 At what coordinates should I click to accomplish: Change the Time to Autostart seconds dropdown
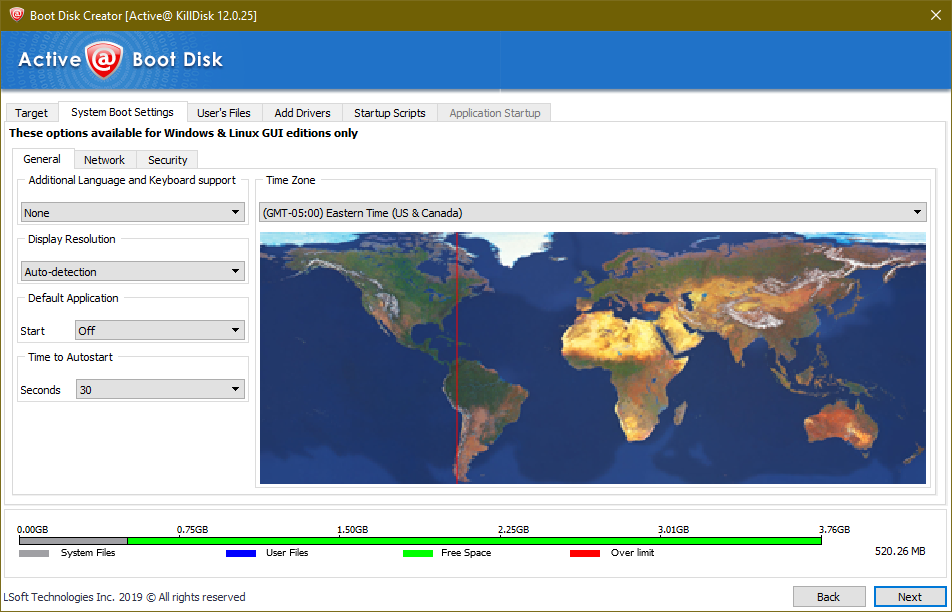click(160, 390)
